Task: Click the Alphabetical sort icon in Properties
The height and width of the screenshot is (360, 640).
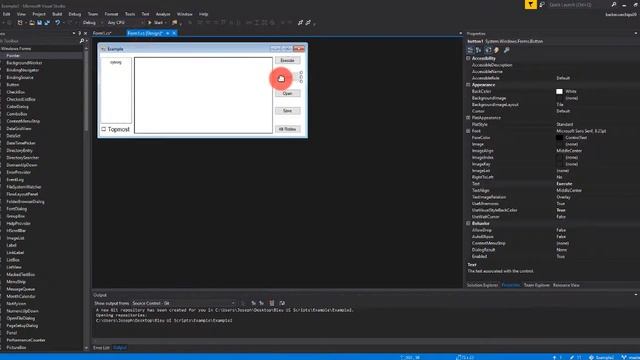Action: 478,50
